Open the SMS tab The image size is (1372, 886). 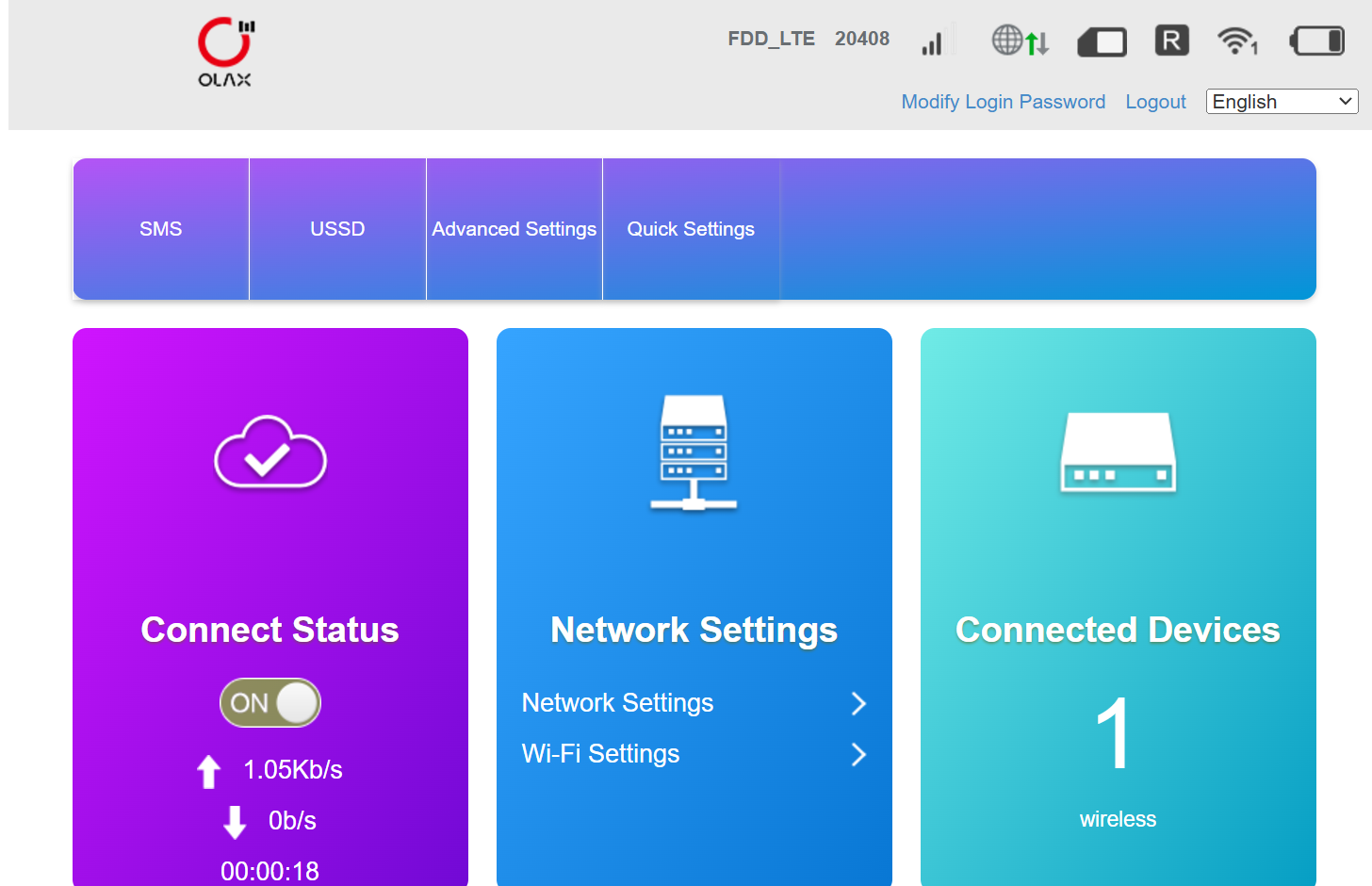(161, 229)
